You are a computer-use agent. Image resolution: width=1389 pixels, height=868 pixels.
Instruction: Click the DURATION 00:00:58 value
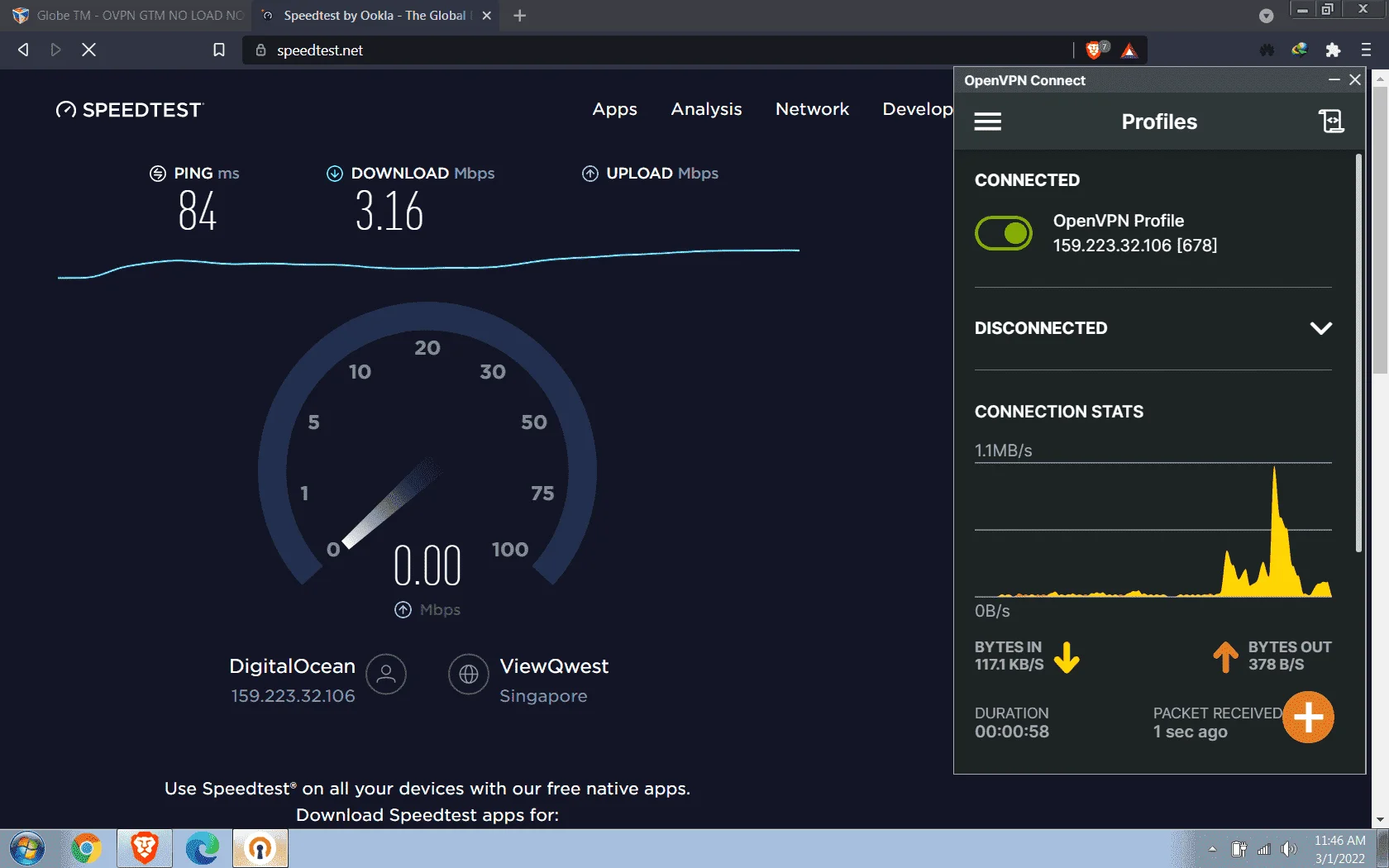1012,732
